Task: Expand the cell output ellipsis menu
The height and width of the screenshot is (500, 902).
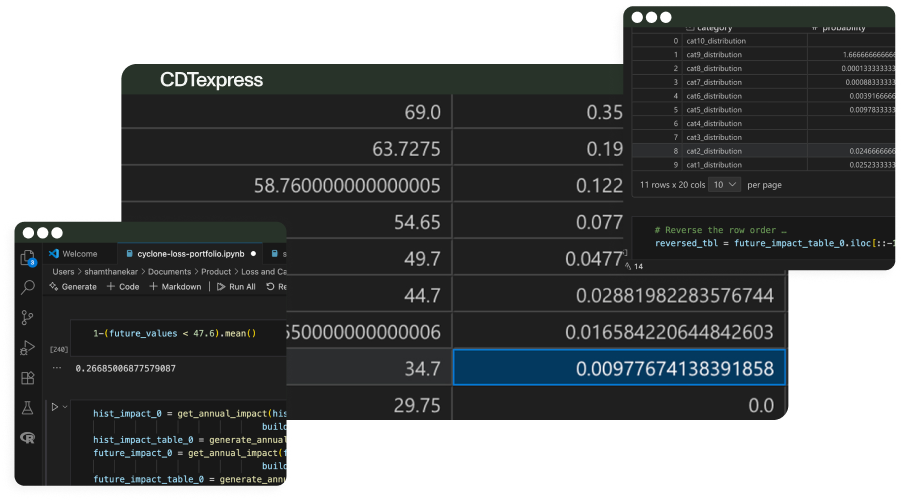Action: [x=56, y=367]
